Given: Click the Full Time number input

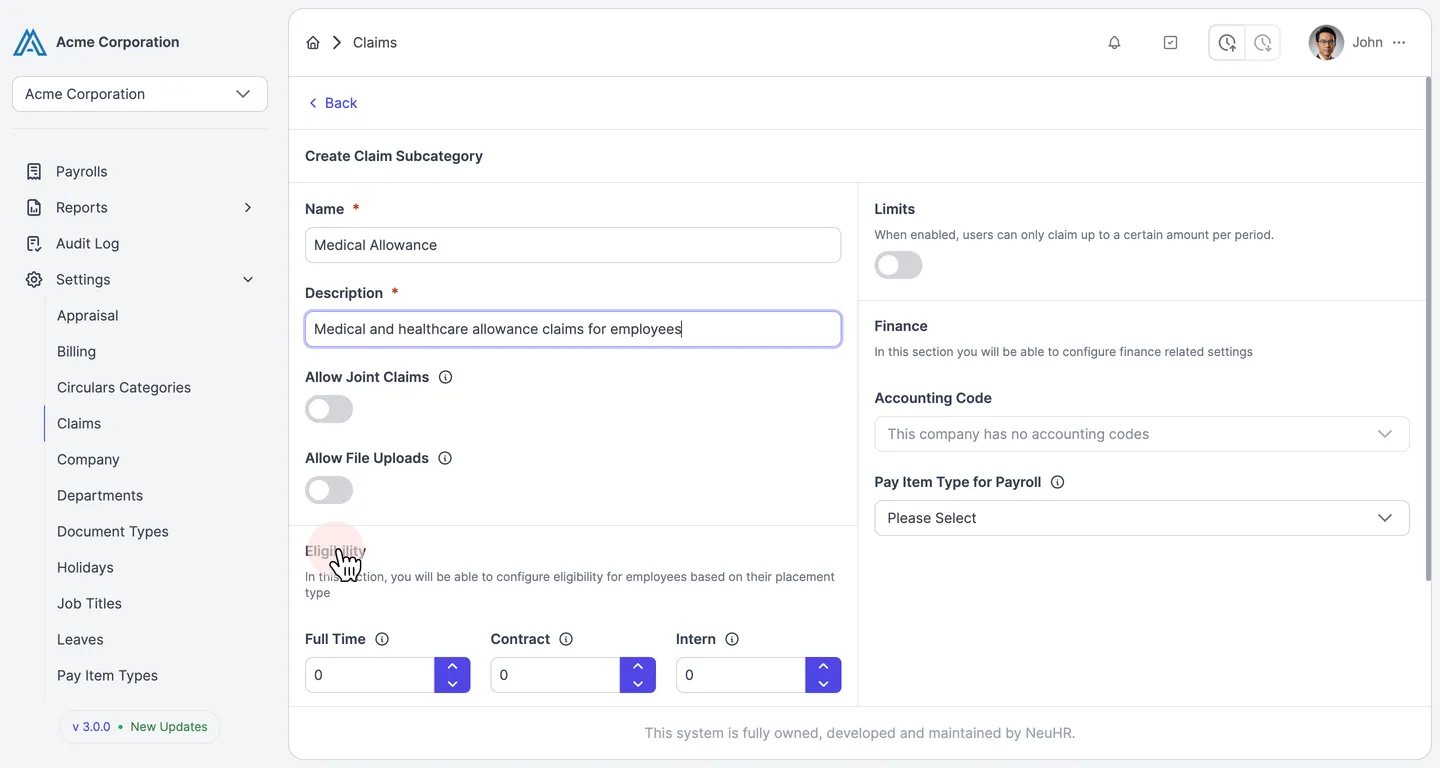Looking at the screenshot, I should tap(370, 675).
